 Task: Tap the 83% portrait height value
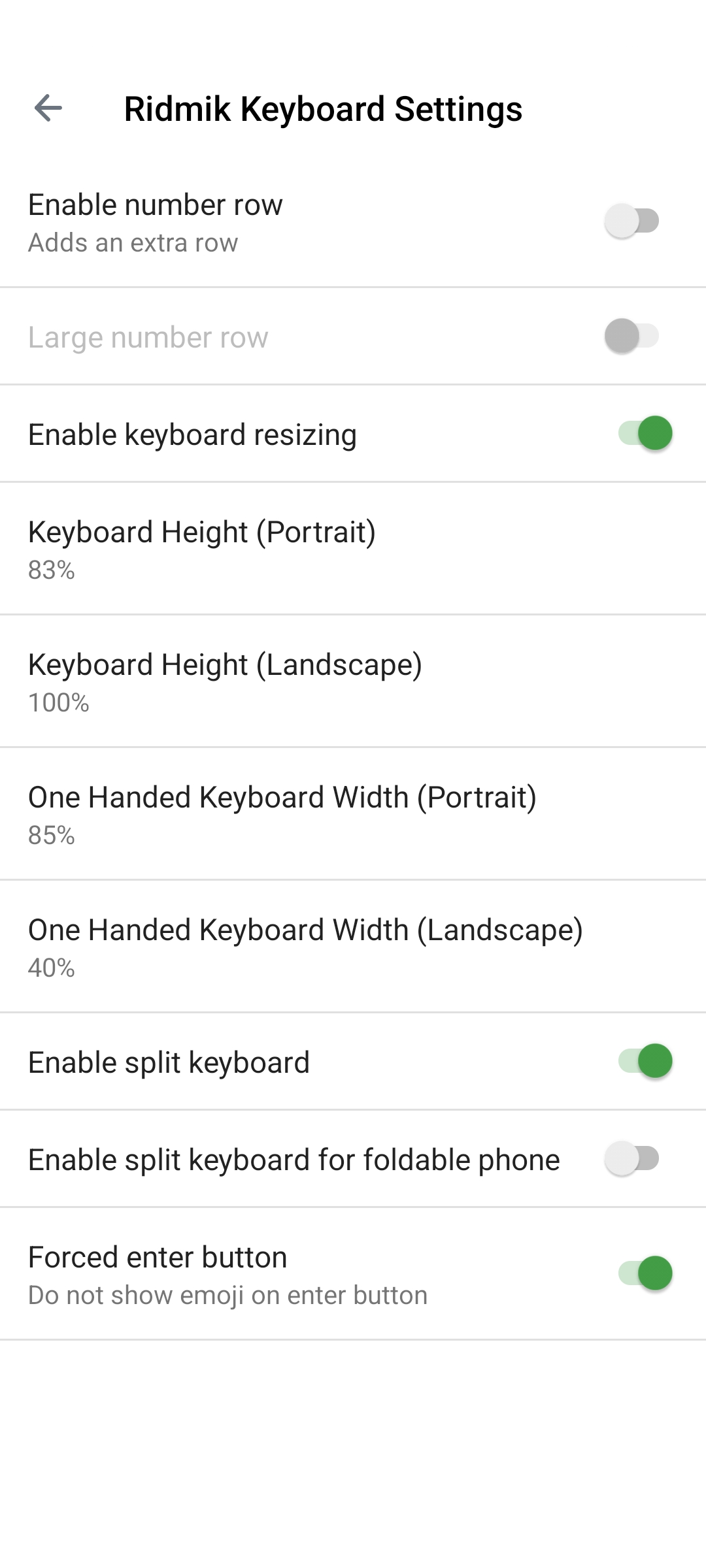pyautogui.click(x=52, y=570)
